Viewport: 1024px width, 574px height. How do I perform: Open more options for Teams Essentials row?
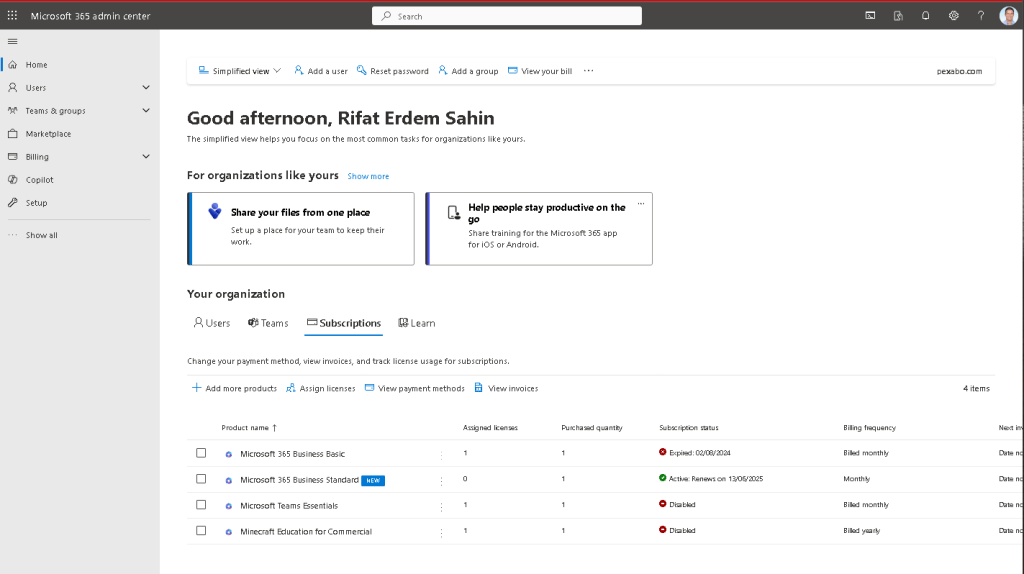point(441,507)
